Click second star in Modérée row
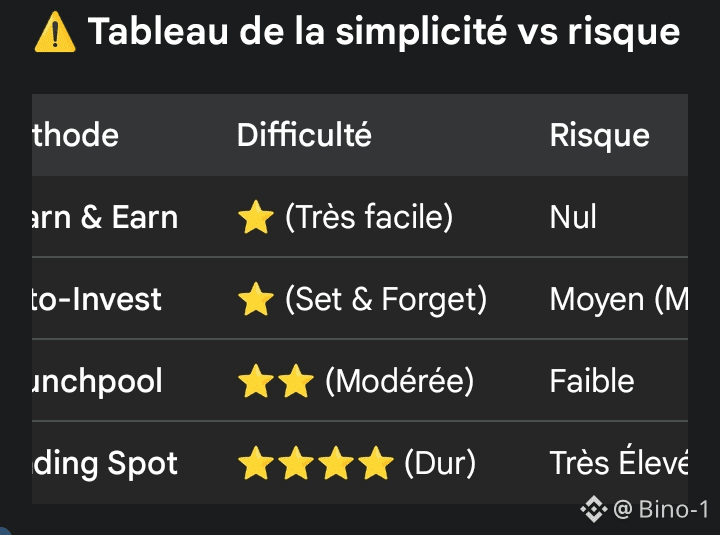Image resolution: width=720 pixels, height=535 pixels. click(296, 381)
